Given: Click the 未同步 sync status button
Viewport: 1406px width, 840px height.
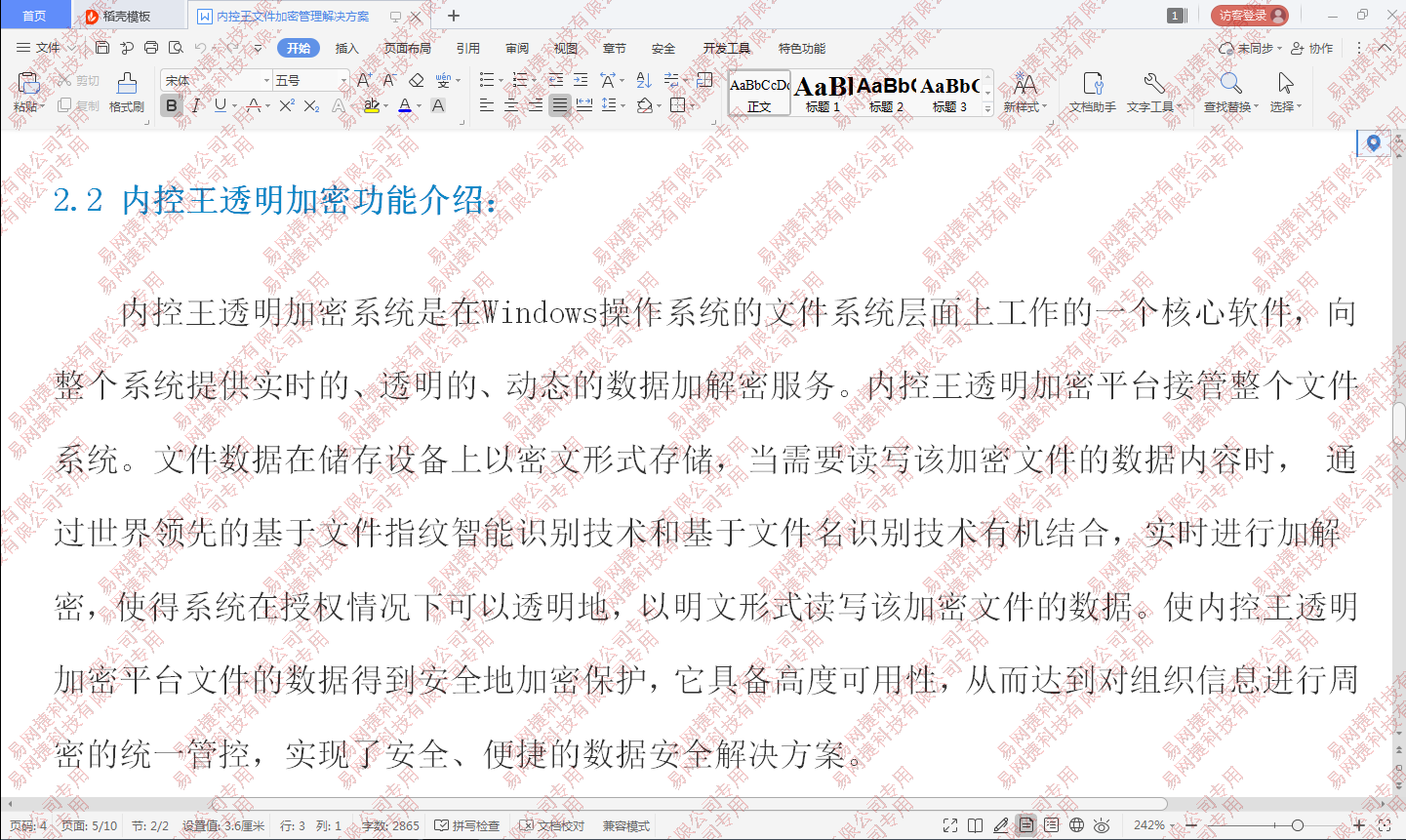Looking at the screenshot, I should pos(1250,48).
